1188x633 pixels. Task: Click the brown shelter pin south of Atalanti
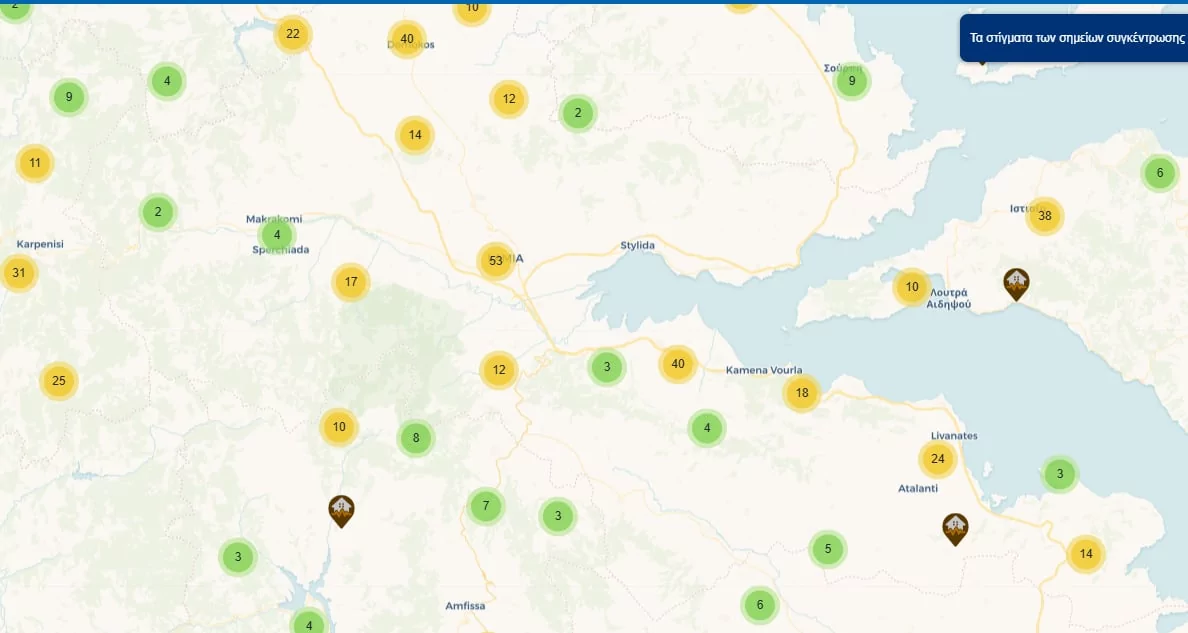(x=955, y=529)
